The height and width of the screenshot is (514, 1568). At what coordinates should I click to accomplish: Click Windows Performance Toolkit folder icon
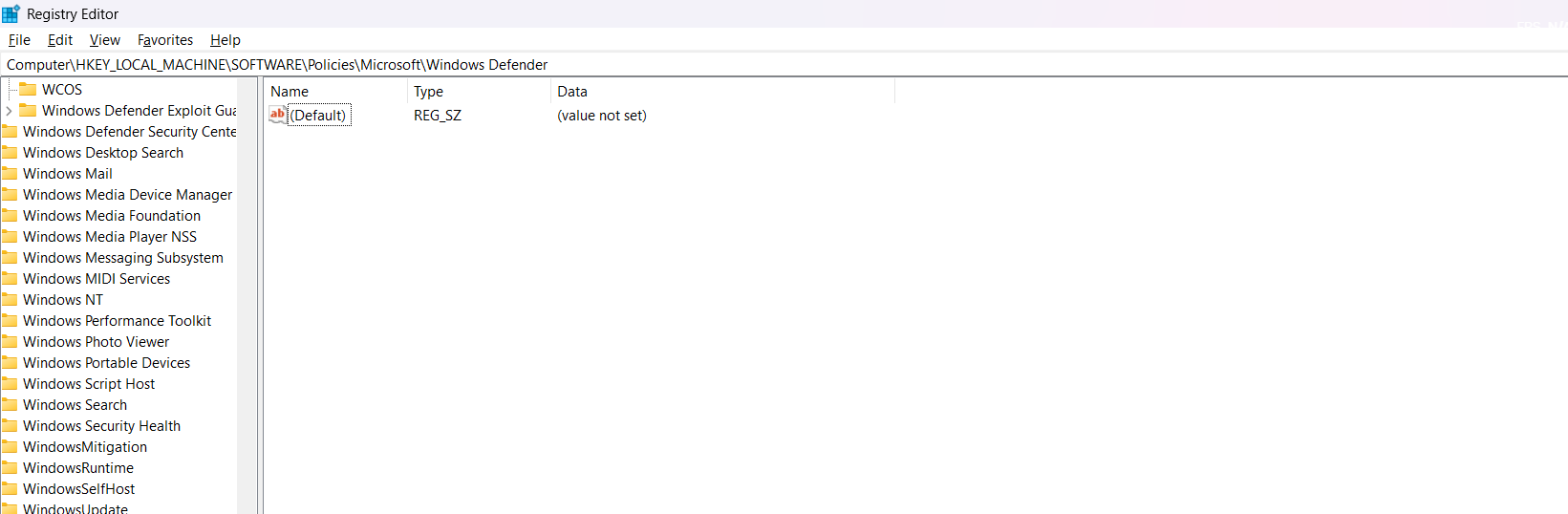(10, 321)
